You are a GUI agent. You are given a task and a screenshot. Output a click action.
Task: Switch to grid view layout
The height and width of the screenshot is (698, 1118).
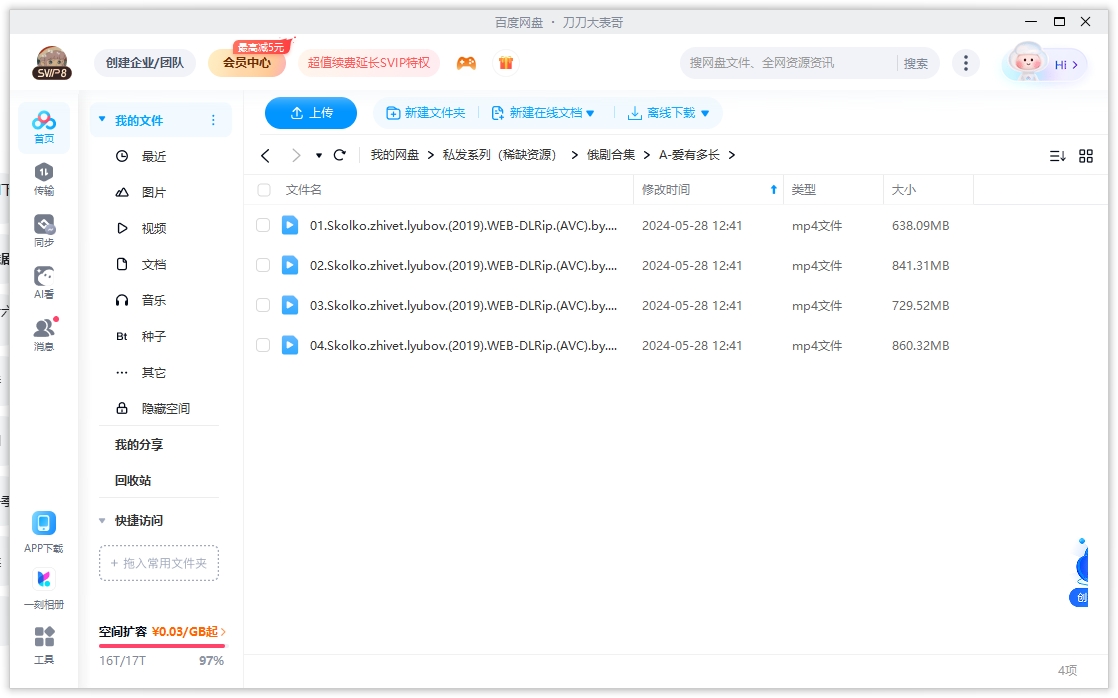[x=1086, y=155]
